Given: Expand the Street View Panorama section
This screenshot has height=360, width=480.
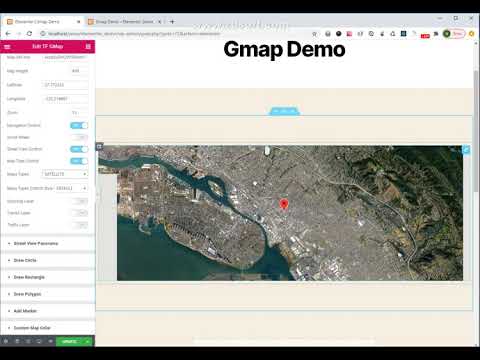Looking at the screenshot, I should point(48,244).
